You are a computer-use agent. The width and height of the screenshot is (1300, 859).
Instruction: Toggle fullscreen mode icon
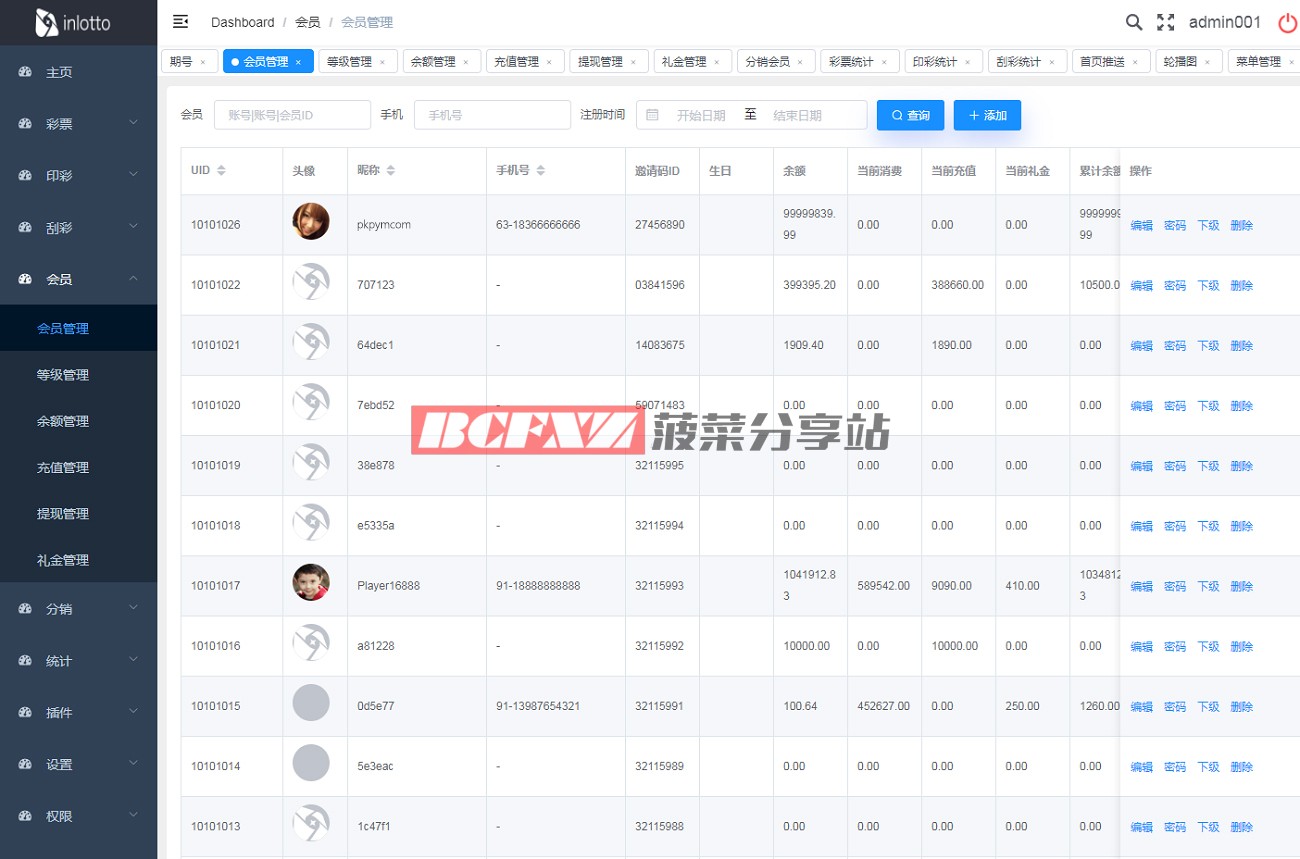pos(1165,22)
